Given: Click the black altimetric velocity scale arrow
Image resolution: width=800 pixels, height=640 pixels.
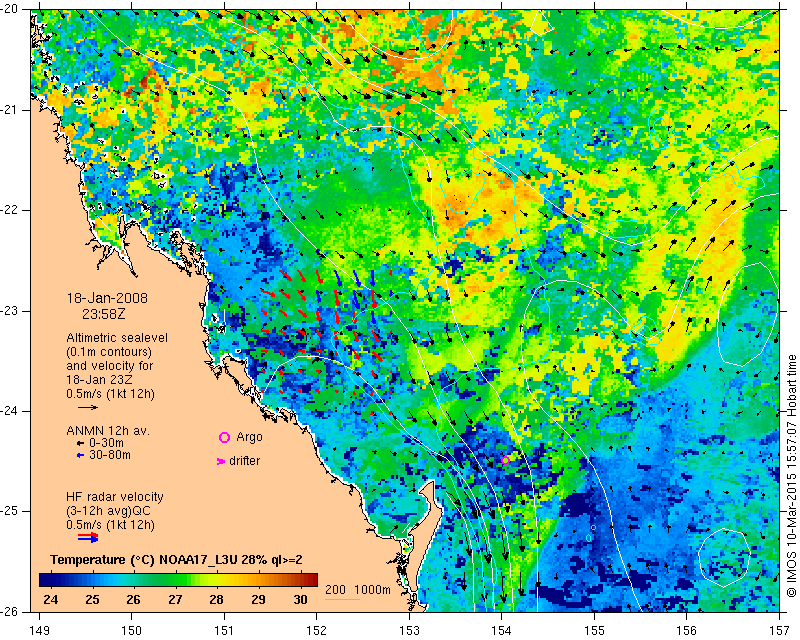Looking at the screenshot, I should (88, 407).
